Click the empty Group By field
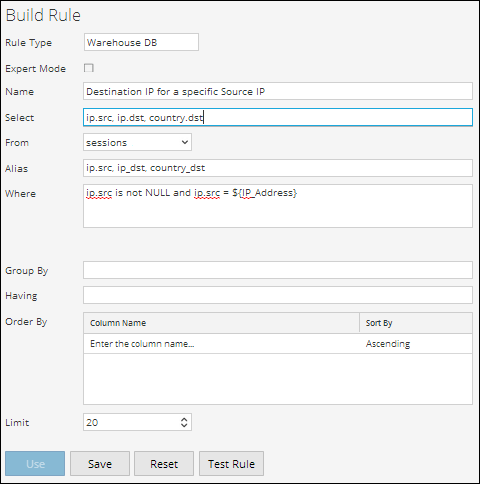The height and width of the screenshot is (484, 480). pos(278,270)
